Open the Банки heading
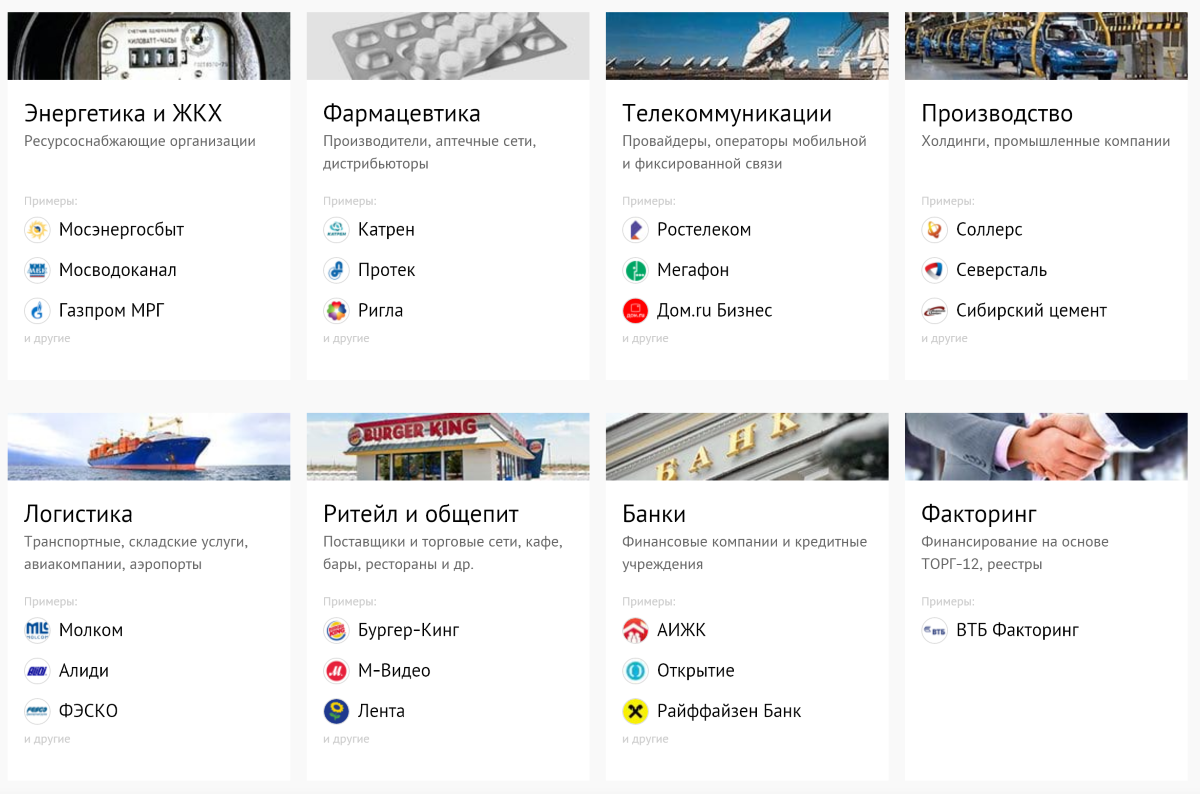 pos(654,514)
